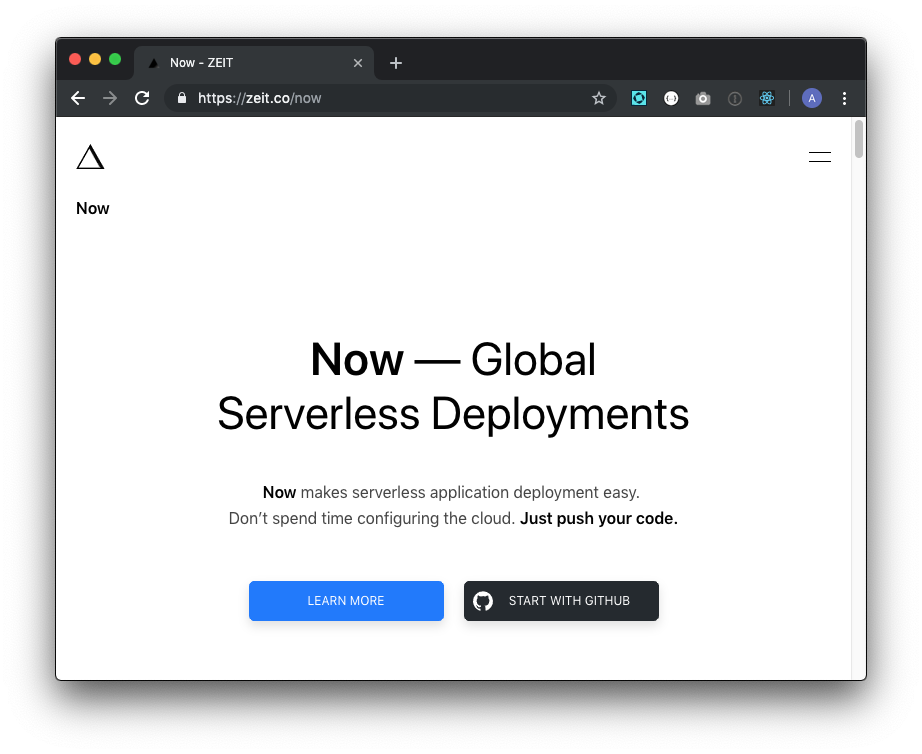Screen dimensions: 922x754
Task: Focus the address bar showing zeit.co/now
Action: pyautogui.click(x=391, y=98)
